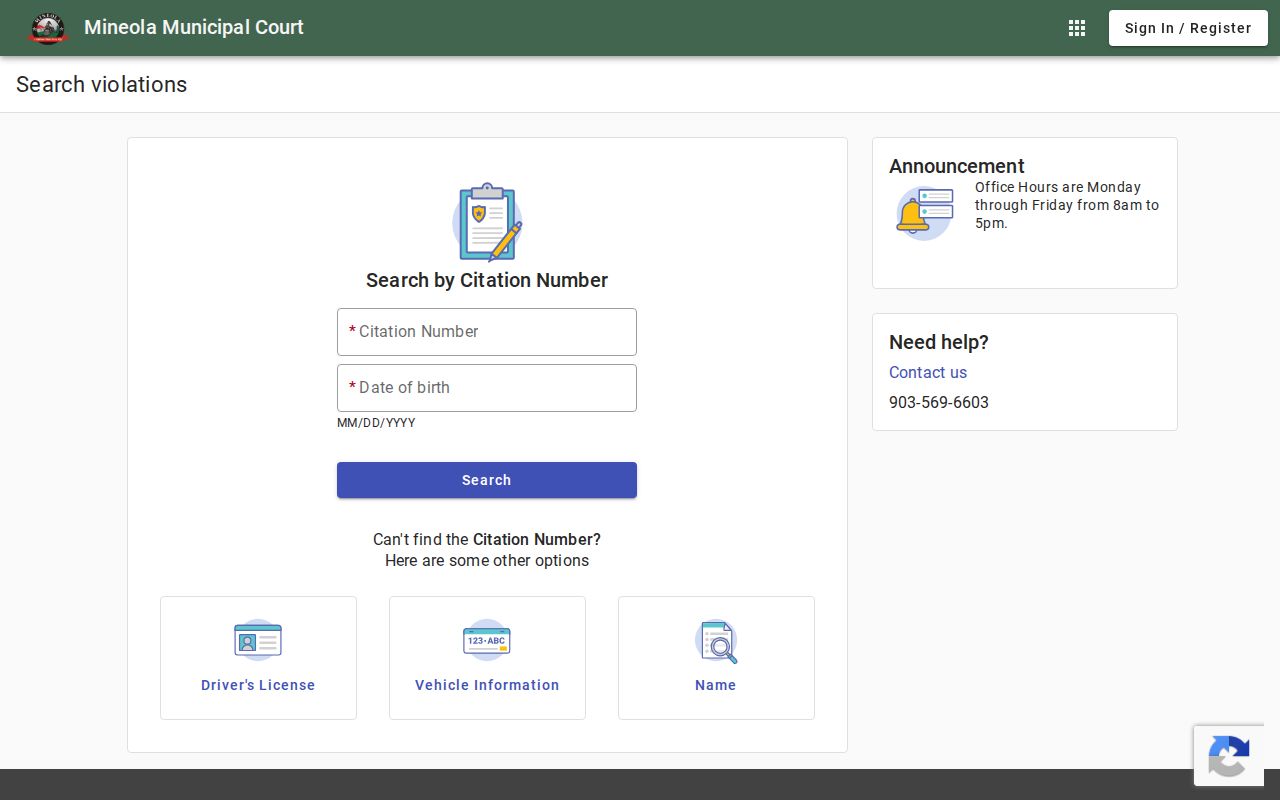The height and width of the screenshot is (800, 1280).
Task: Click the reCAPTCHA badge
Action: tap(1229, 756)
